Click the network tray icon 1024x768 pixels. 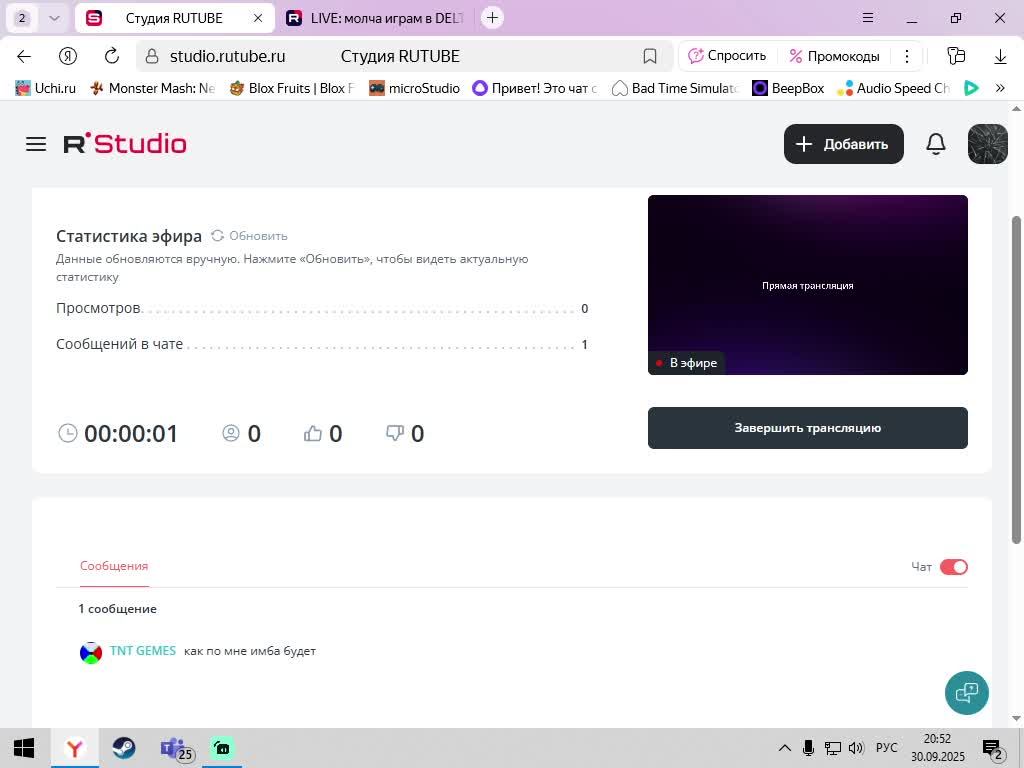pyautogui.click(x=832, y=748)
